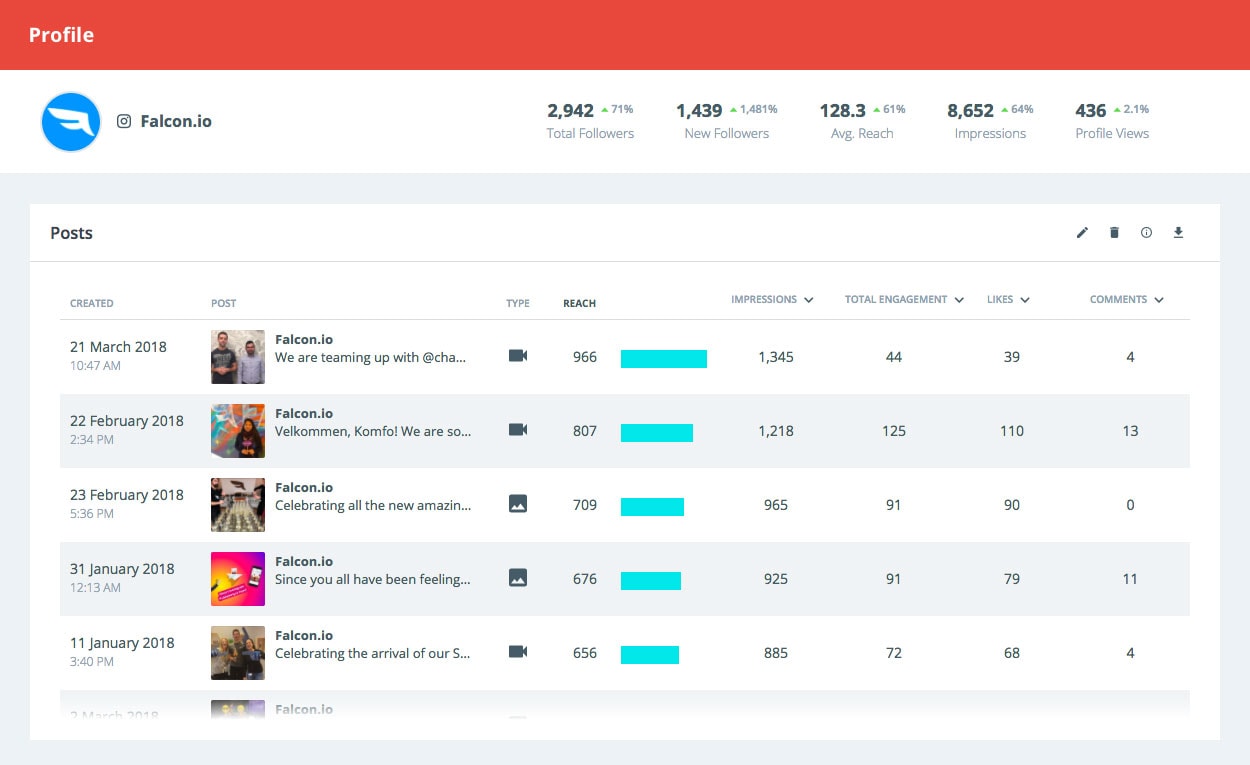Click total engagement value 44
The image size is (1250, 765).
point(894,357)
